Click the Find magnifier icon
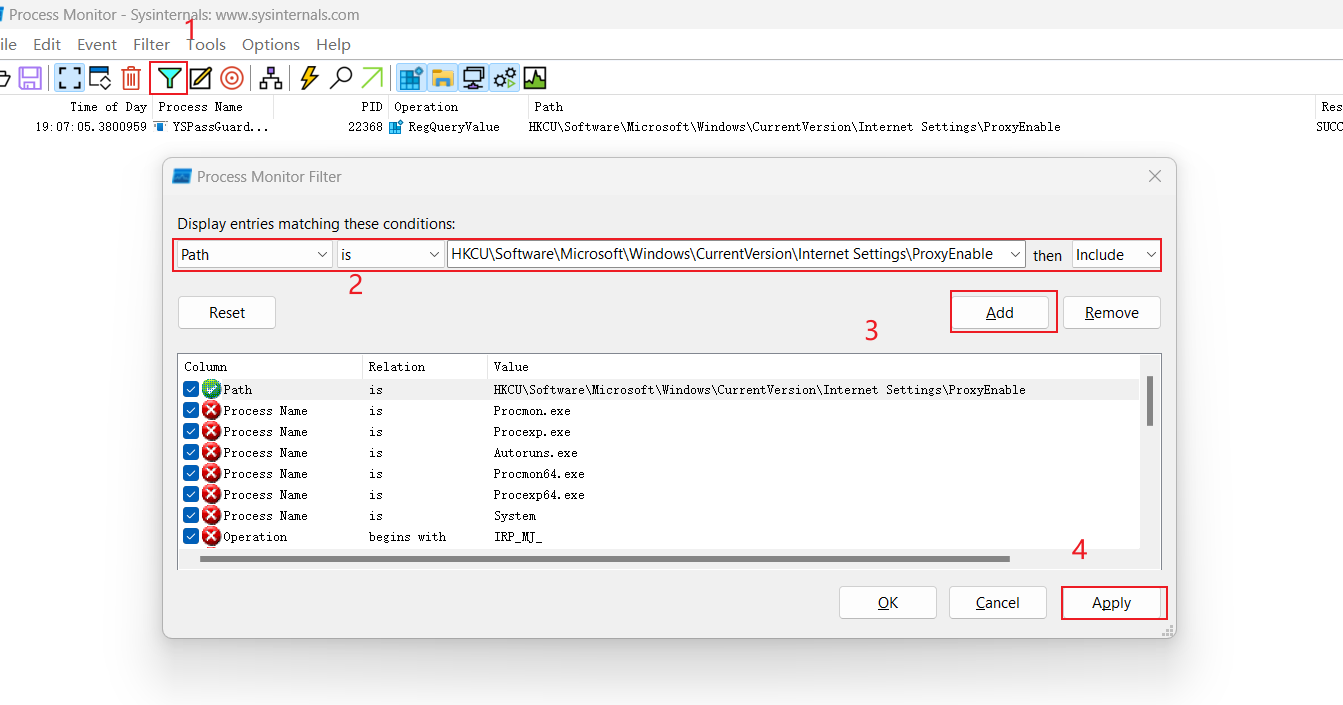 point(339,77)
